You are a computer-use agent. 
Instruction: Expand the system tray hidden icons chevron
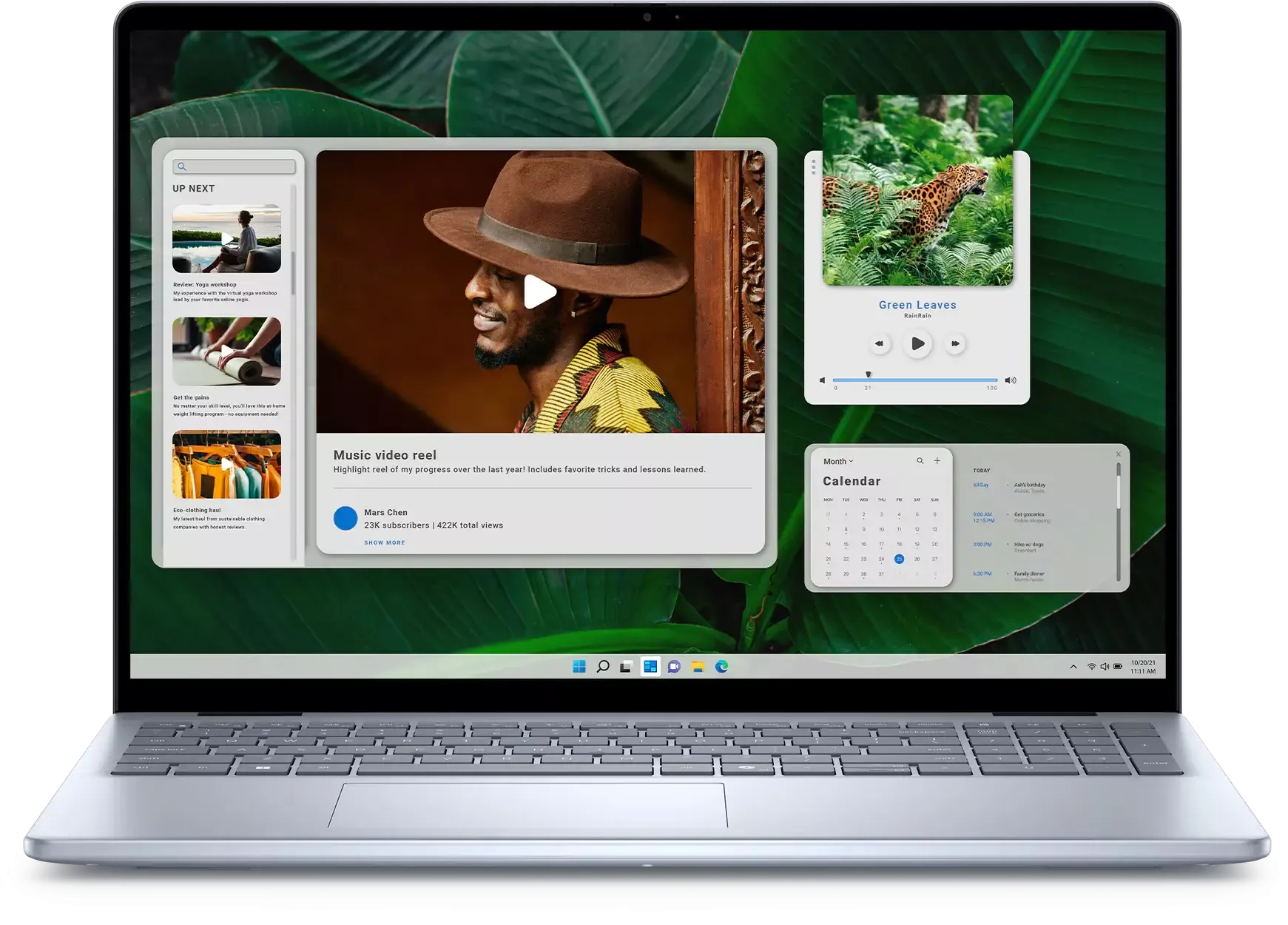click(x=1073, y=667)
